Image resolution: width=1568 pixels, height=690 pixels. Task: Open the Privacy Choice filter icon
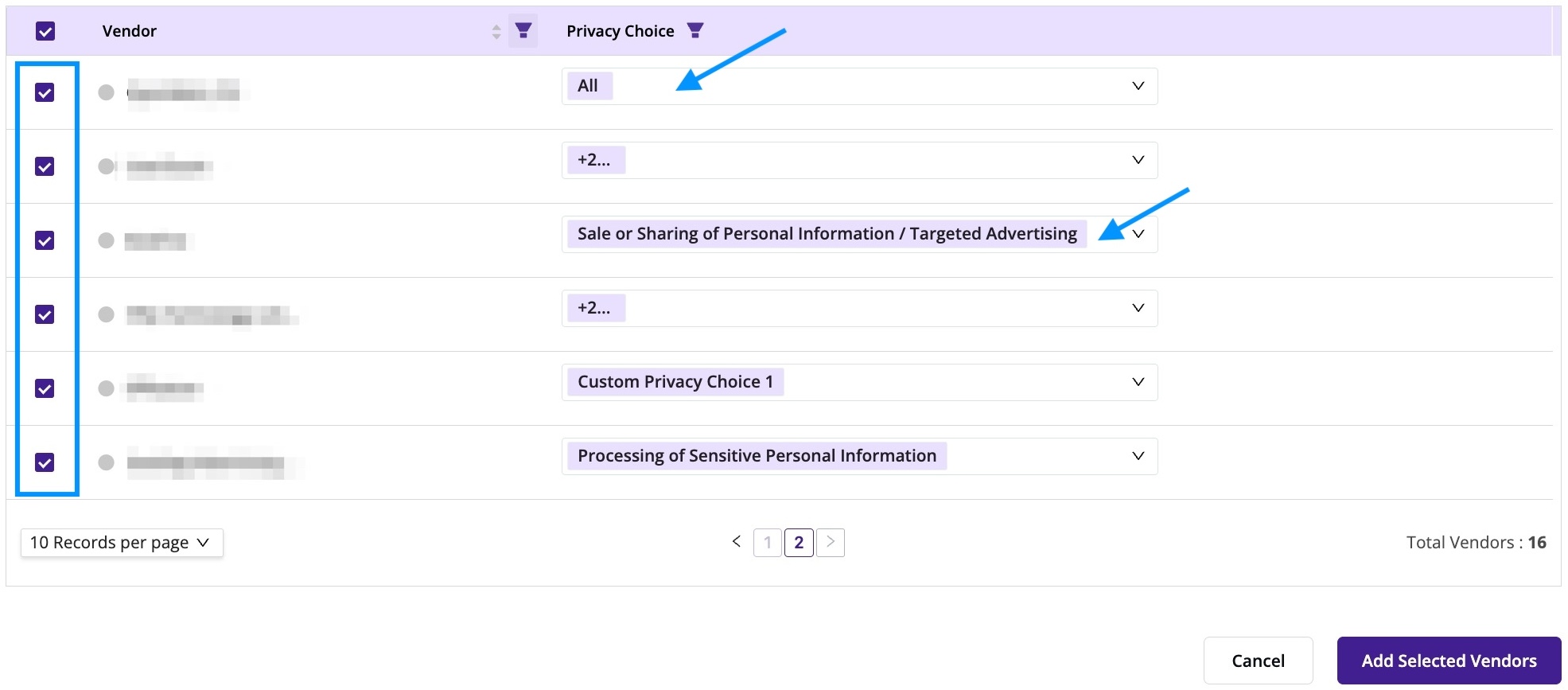[x=695, y=30]
